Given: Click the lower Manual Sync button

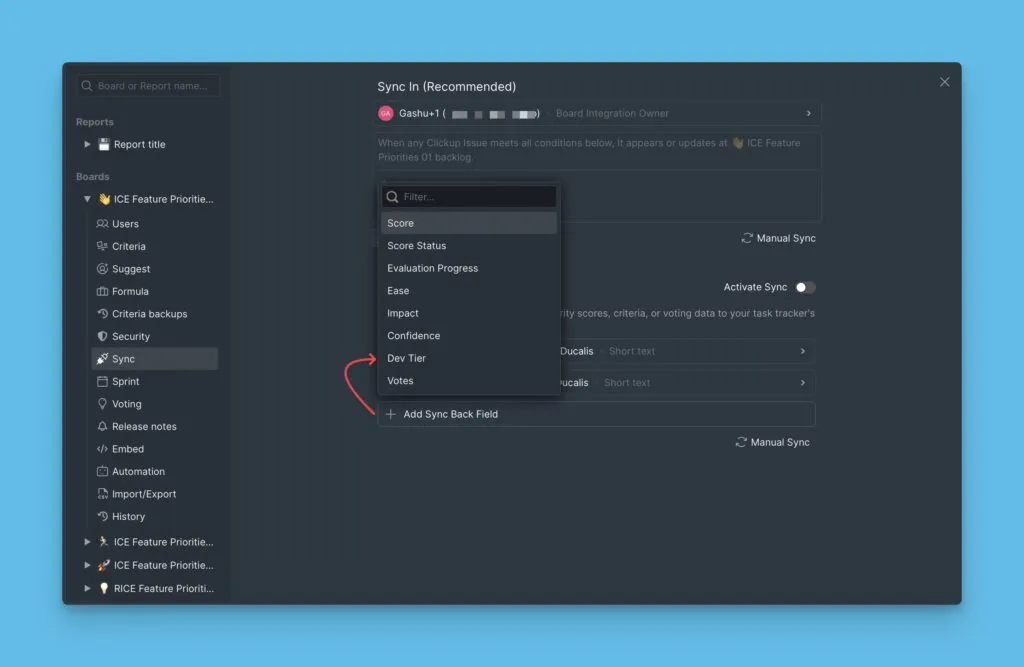Looking at the screenshot, I should point(772,442).
